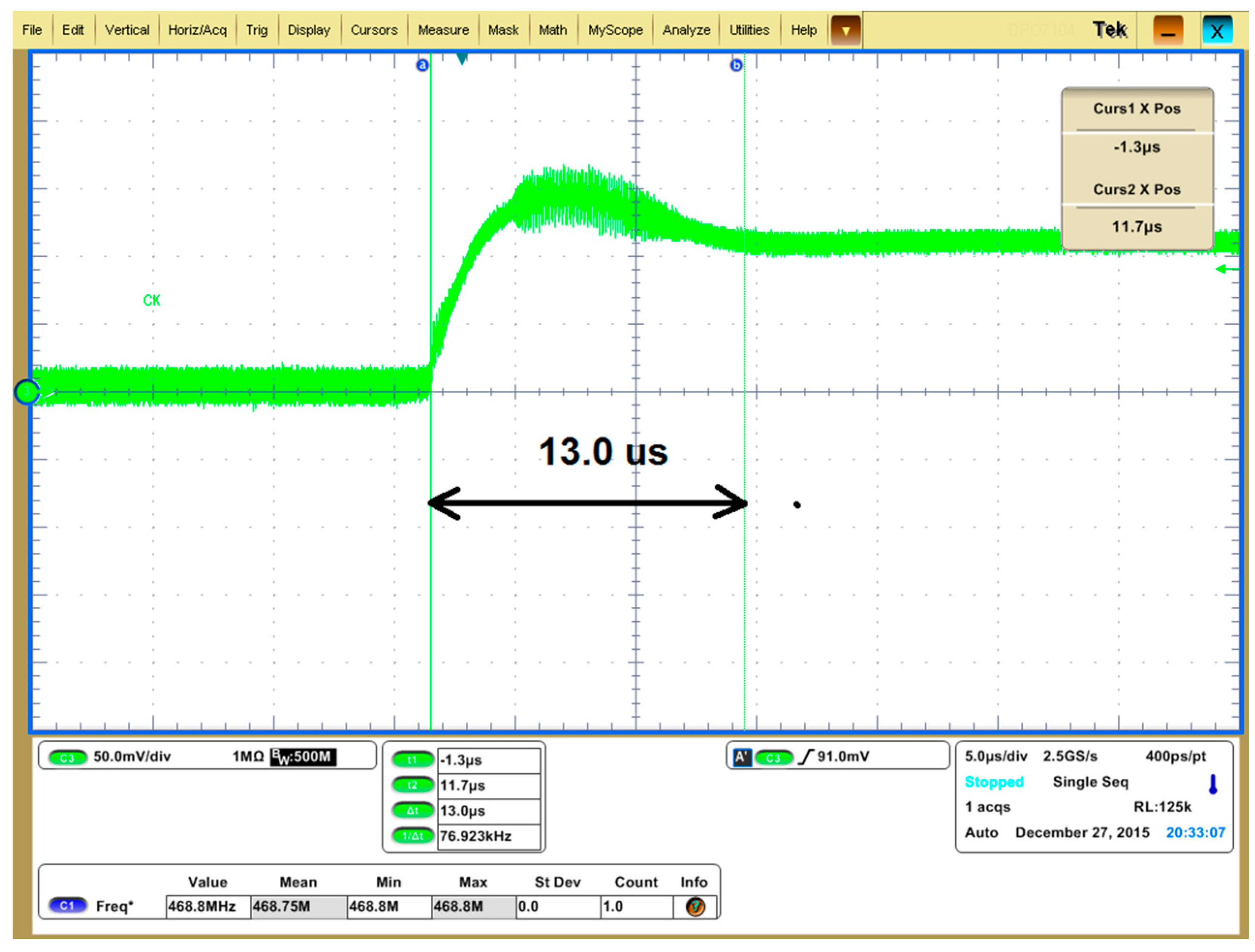Image resolution: width=1255 pixels, height=952 pixels.
Task: Close the oscilloscope application
Action: [x=1217, y=31]
